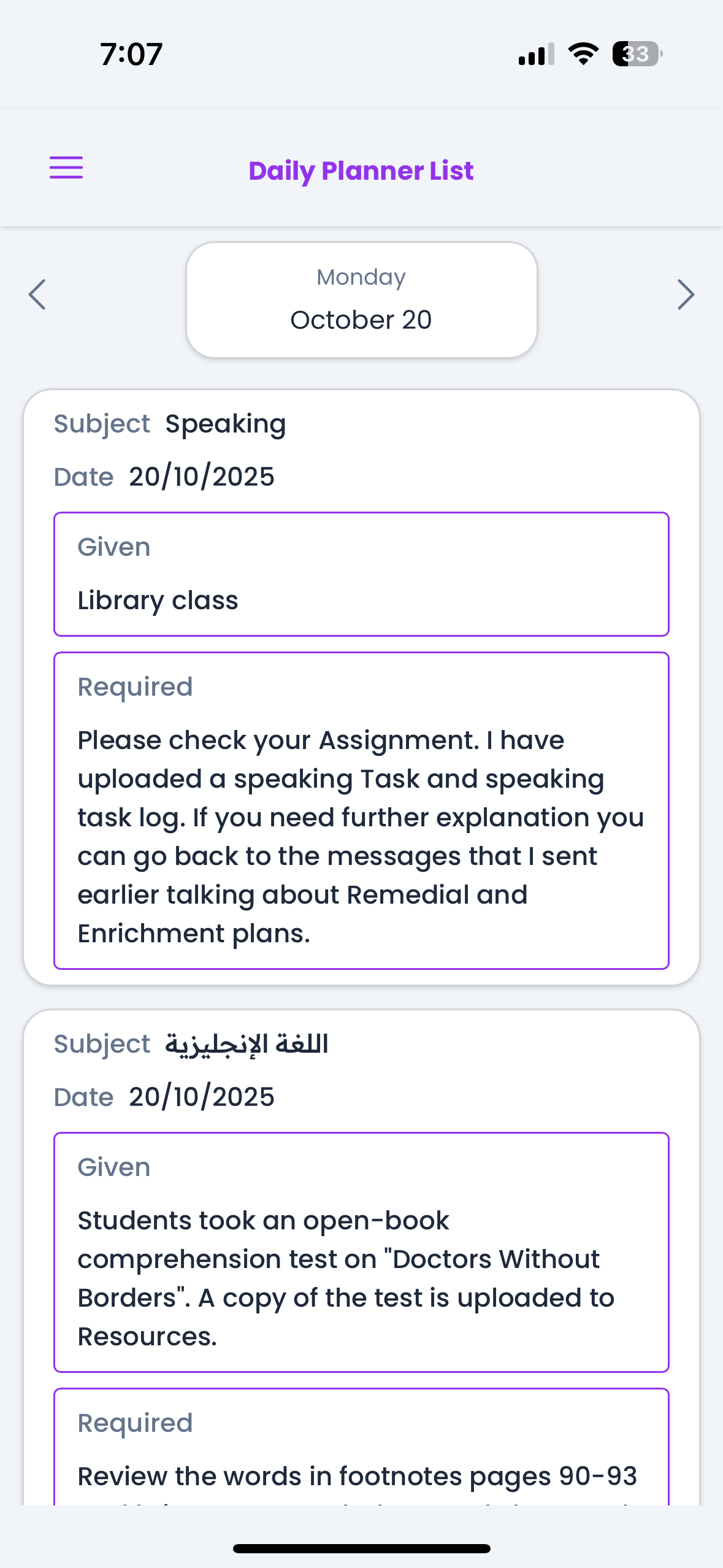Tap the Monday weekday label

point(361,277)
